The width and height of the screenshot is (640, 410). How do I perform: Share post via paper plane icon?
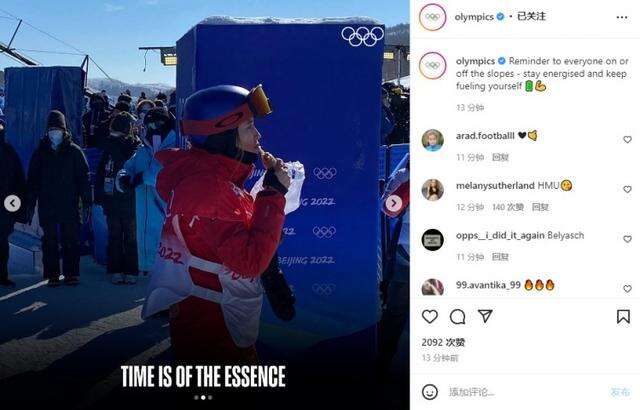point(485,316)
